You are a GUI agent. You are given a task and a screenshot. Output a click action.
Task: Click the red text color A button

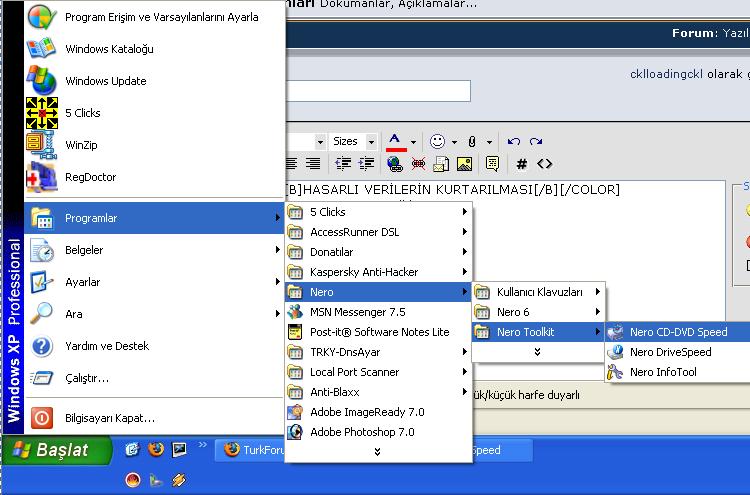pos(396,142)
